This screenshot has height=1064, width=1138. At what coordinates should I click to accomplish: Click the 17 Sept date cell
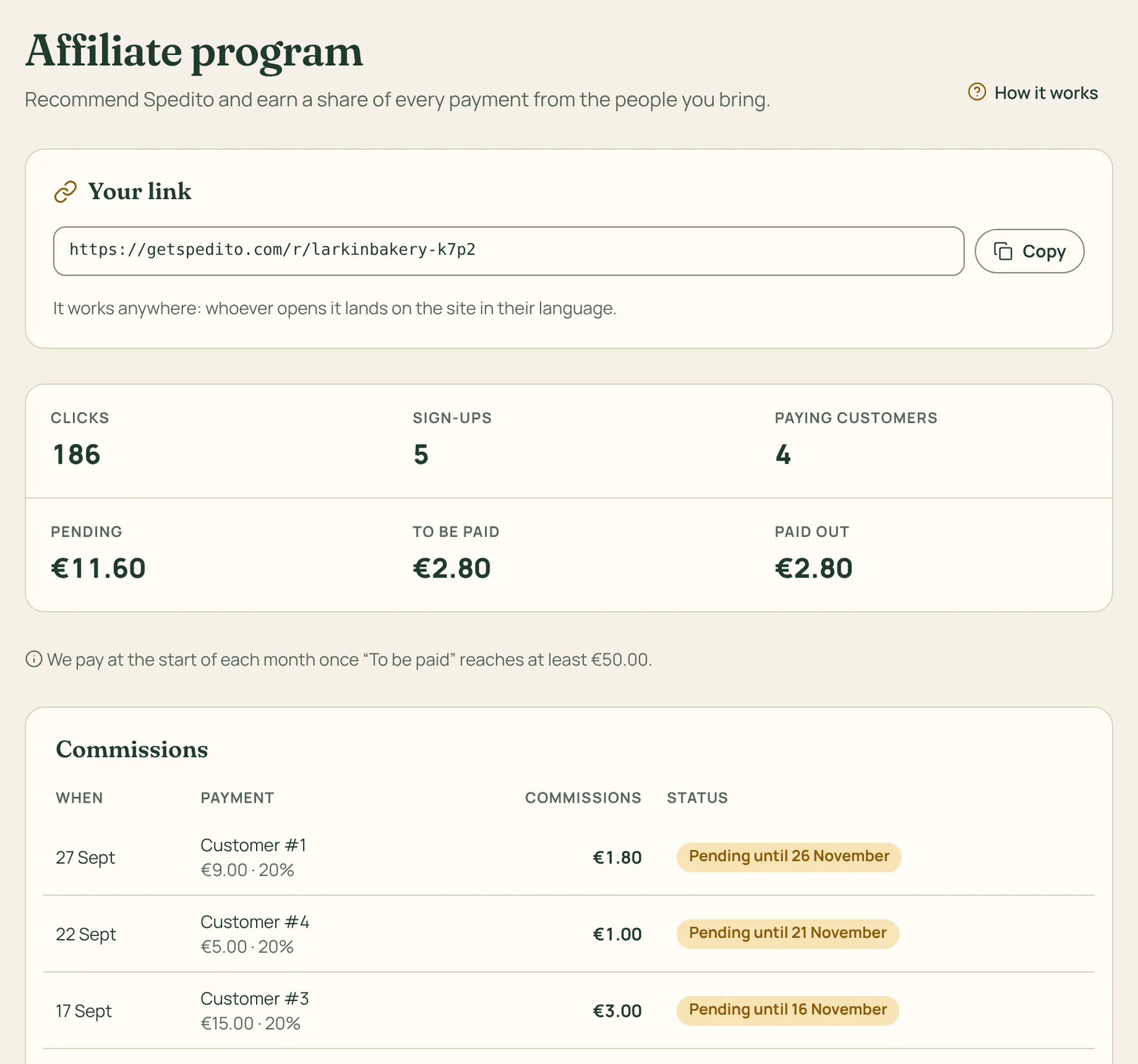point(83,1011)
